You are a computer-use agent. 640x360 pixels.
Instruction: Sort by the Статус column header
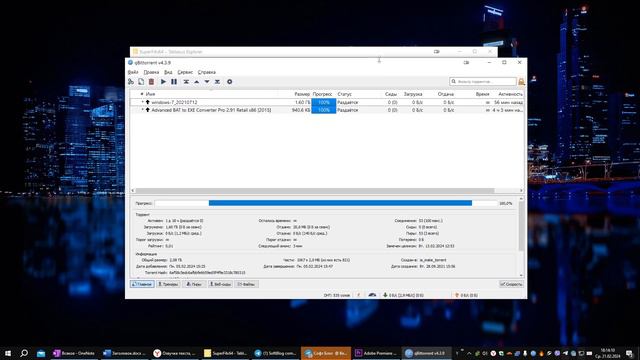tap(344, 94)
